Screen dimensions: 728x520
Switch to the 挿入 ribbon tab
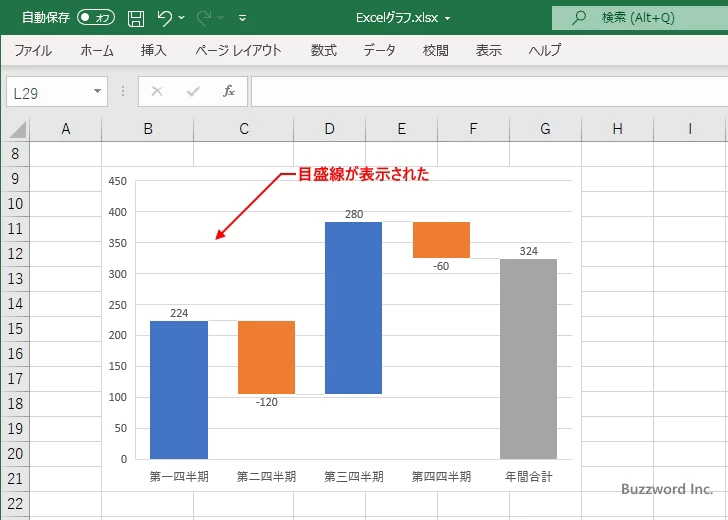pyautogui.click(x=154, y=50)
